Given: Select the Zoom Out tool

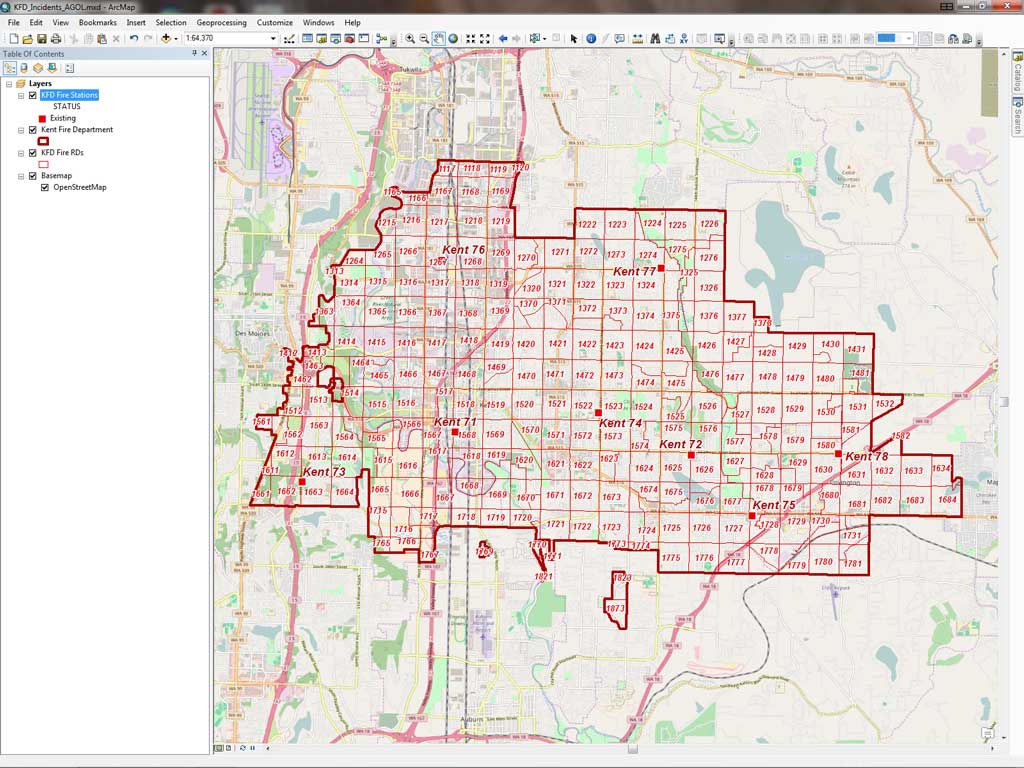Looking at the screenshot, I should 424,39.
